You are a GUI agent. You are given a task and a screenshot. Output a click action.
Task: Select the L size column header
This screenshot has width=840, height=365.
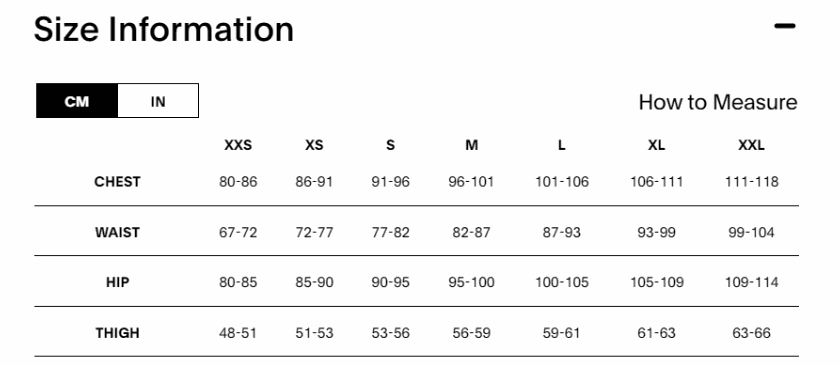click(561, 145)
